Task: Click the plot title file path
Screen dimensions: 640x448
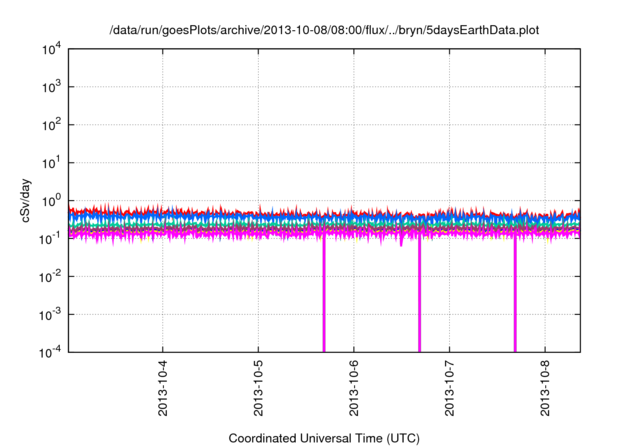Action: point(324,30)
